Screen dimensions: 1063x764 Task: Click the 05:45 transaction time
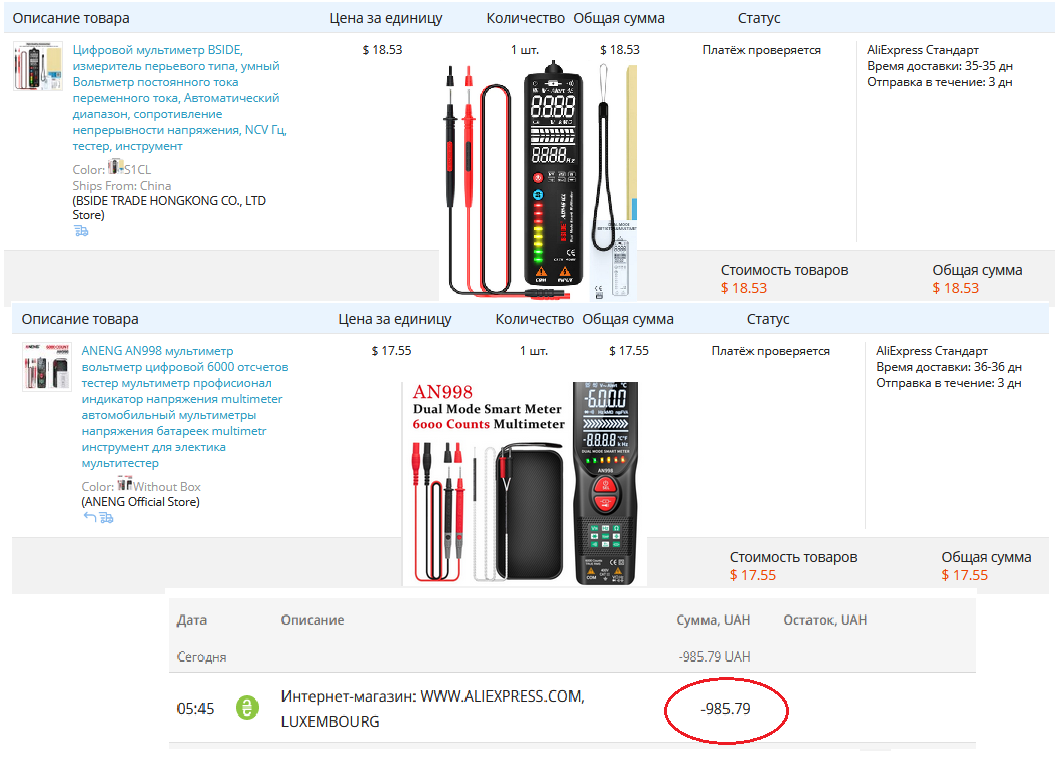(195, 708)
